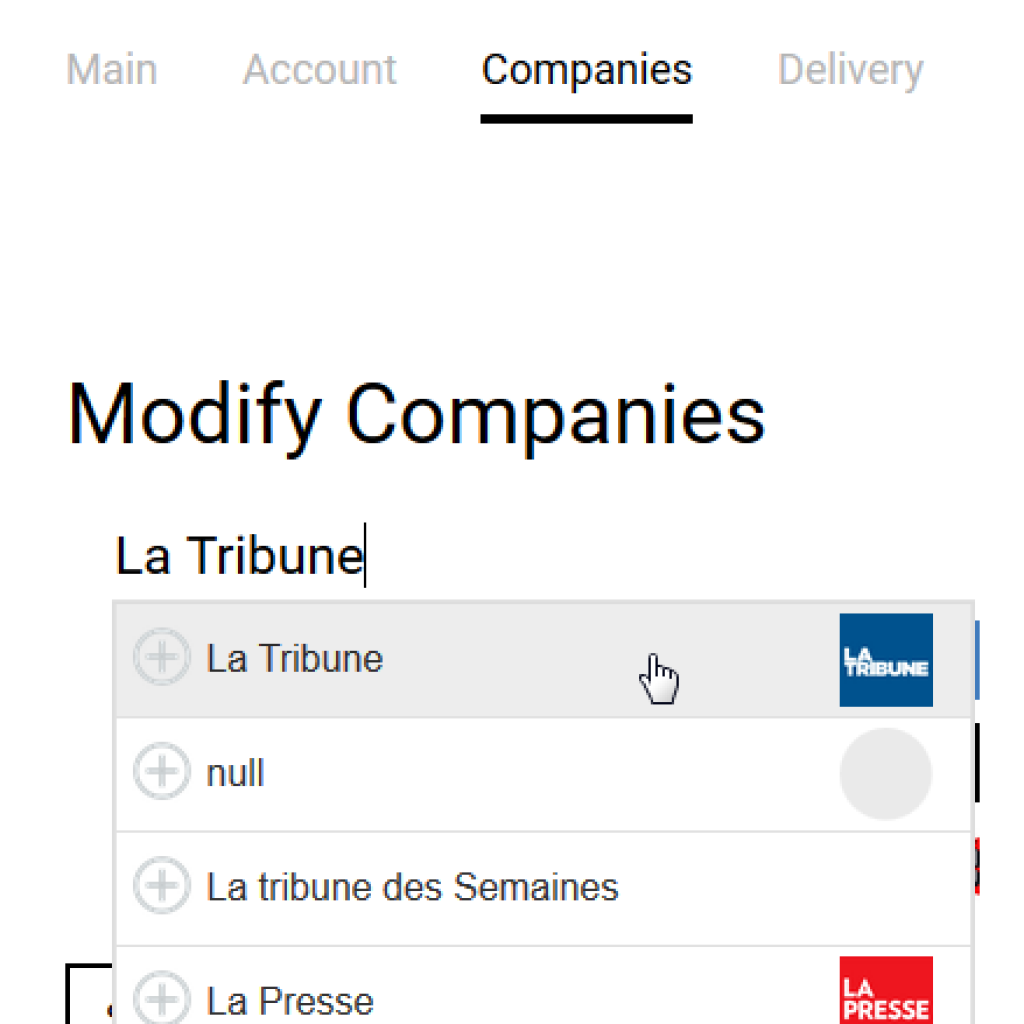Screen dimensions: 1024x1024
Task: Select the Companies tab
Action: tap(586, 70)
